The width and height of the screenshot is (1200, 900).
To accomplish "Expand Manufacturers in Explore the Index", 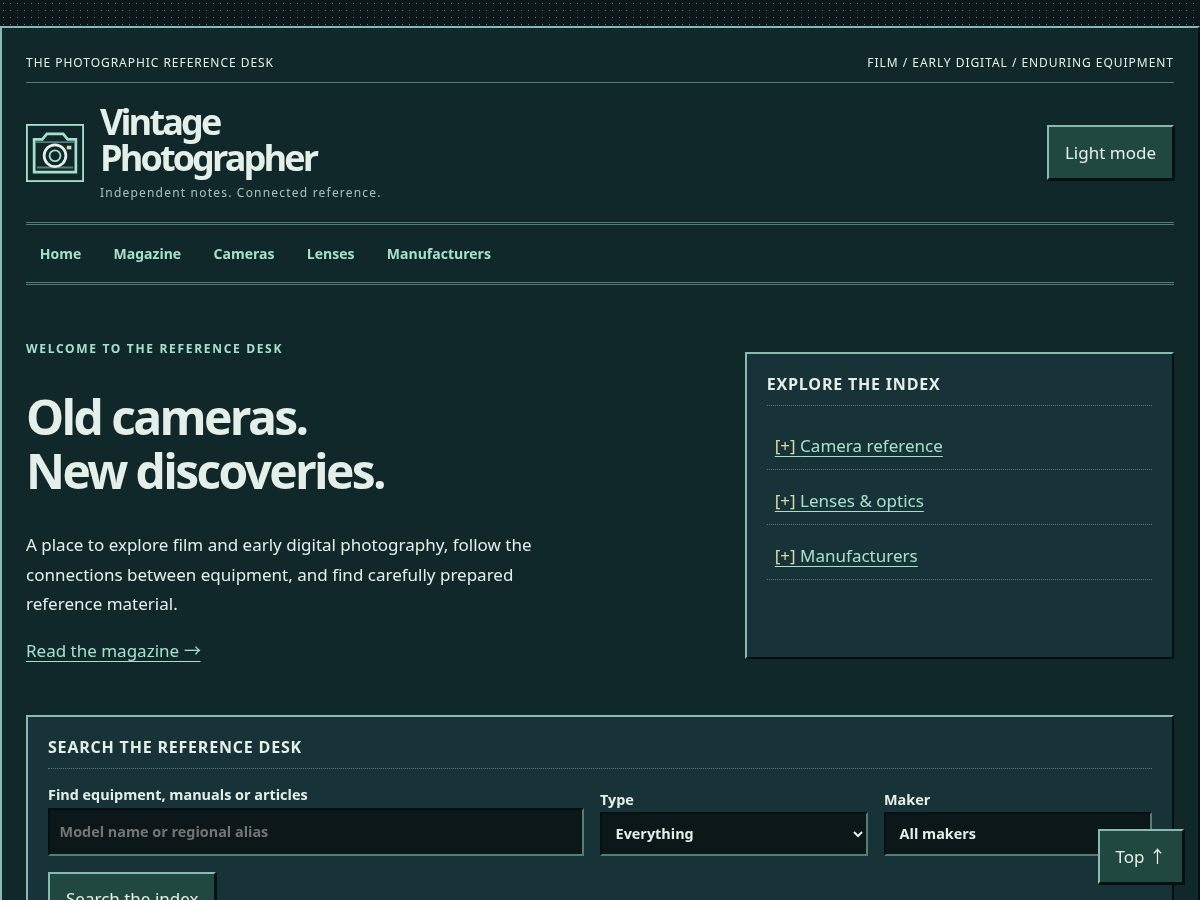I will (x=846, y=556).
